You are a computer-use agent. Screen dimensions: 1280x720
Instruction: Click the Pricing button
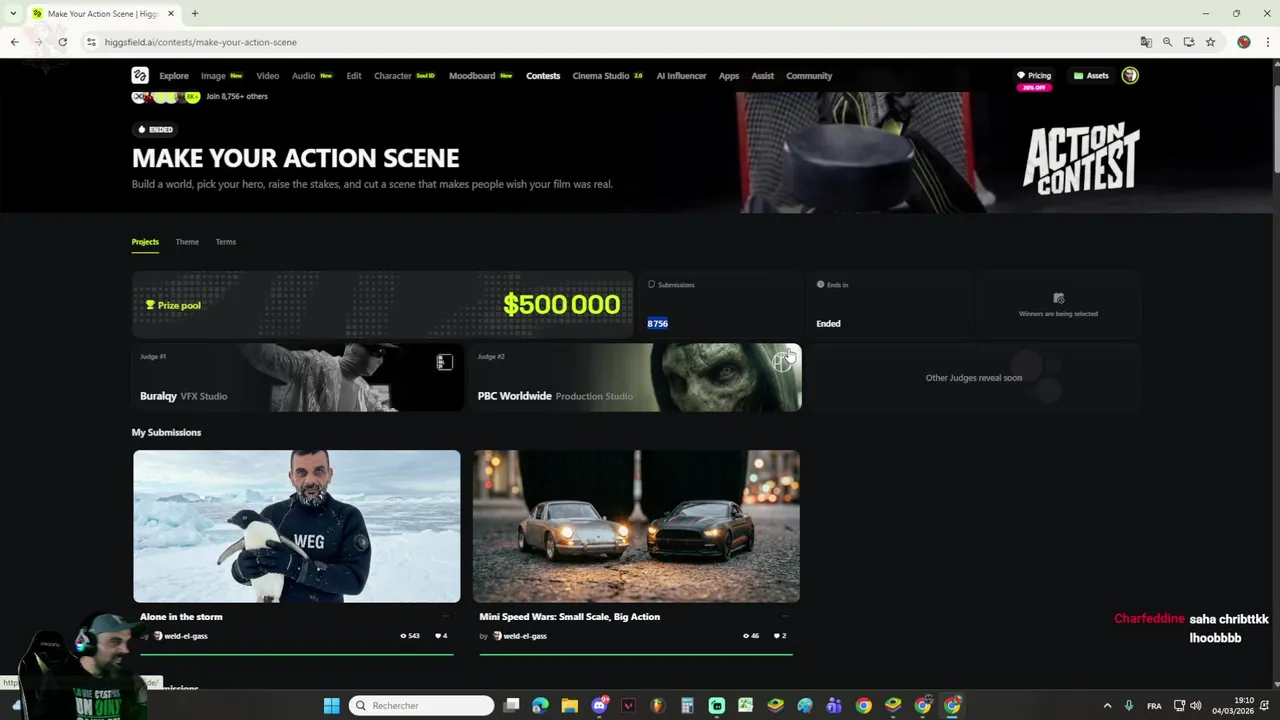pyautogui.click(x=1034, y=76)
